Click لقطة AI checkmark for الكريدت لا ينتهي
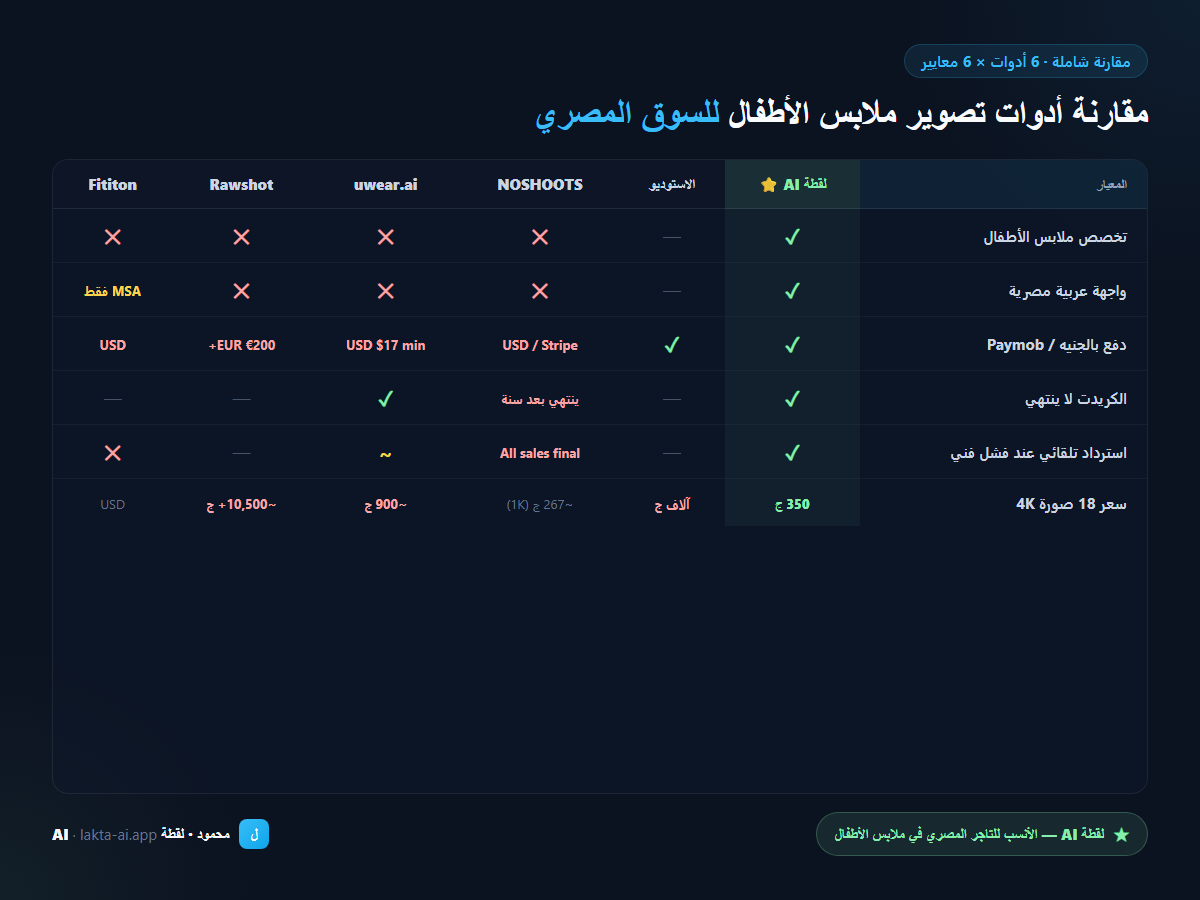The image size is (1200, 900). (x=792, y=399)
